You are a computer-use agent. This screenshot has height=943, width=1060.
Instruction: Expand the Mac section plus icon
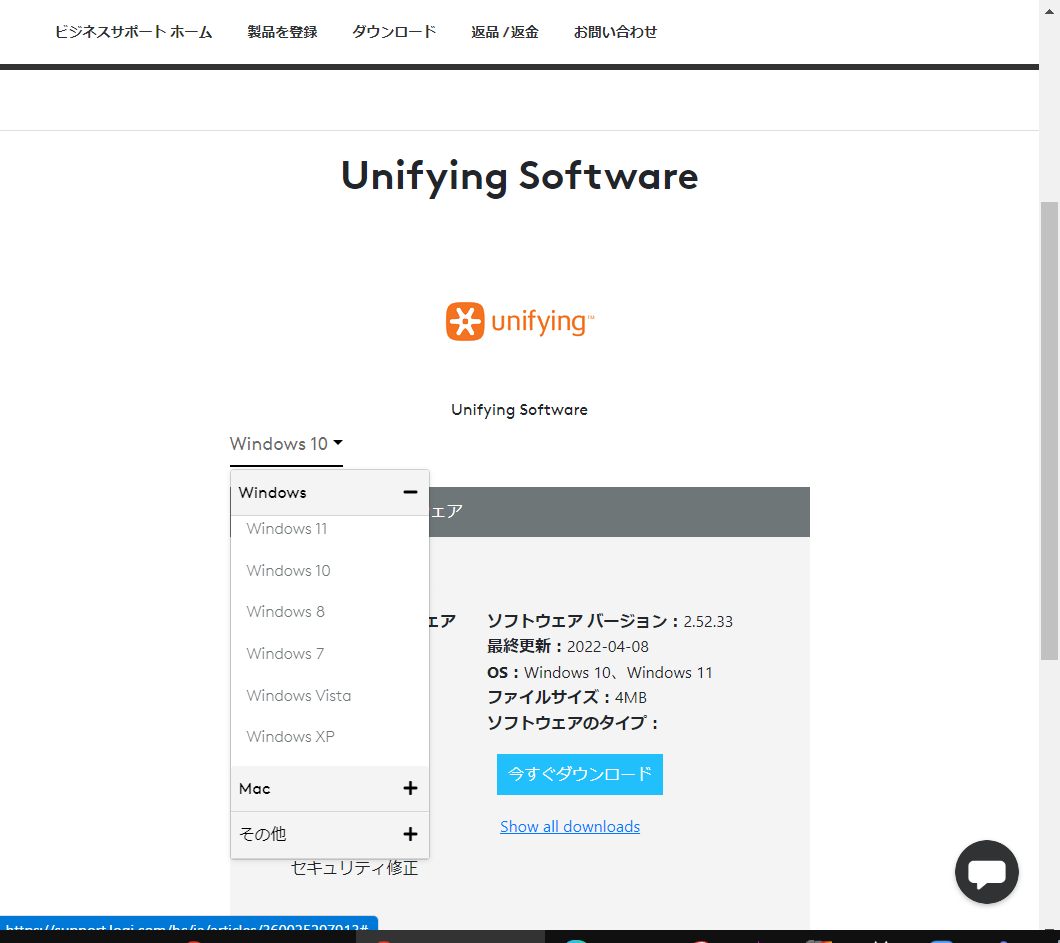[410, 788]
